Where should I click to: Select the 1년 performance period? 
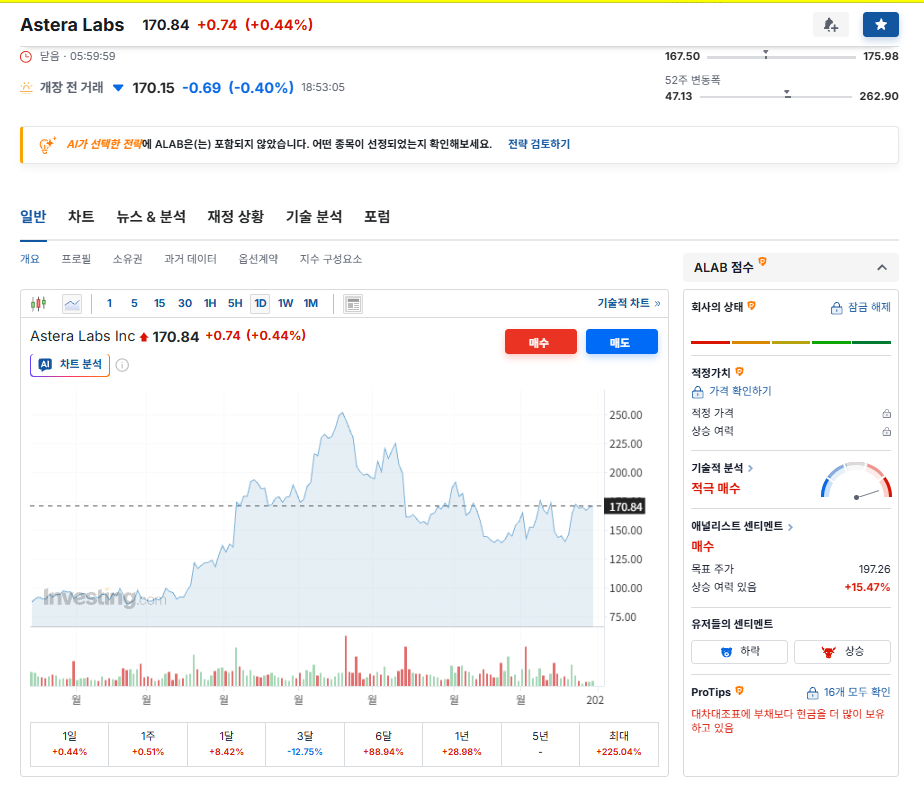pos(461,744)
